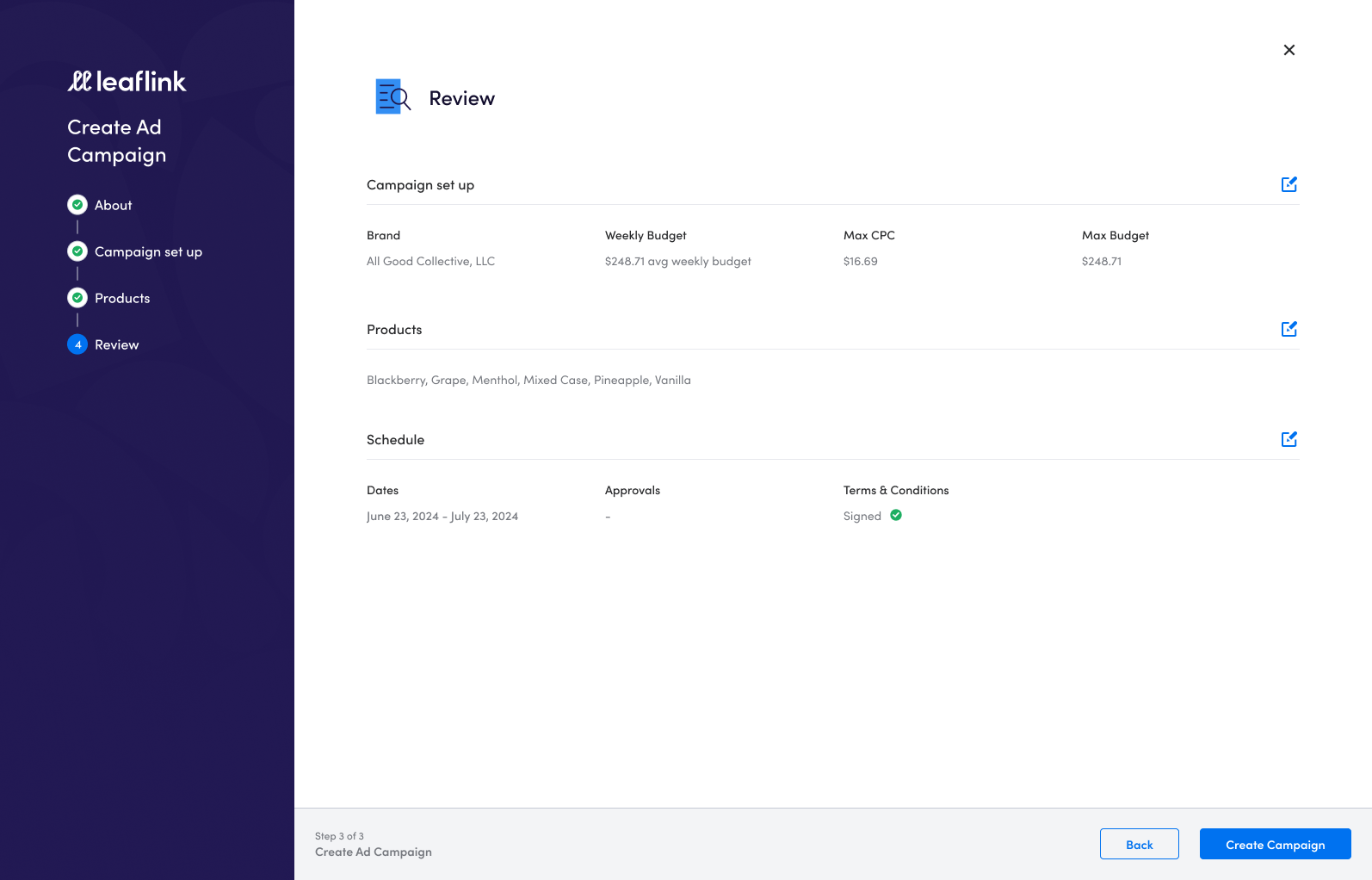Click the Weekly Budget label
Viewport: 1372px width, 880px height.
[646, 235]
